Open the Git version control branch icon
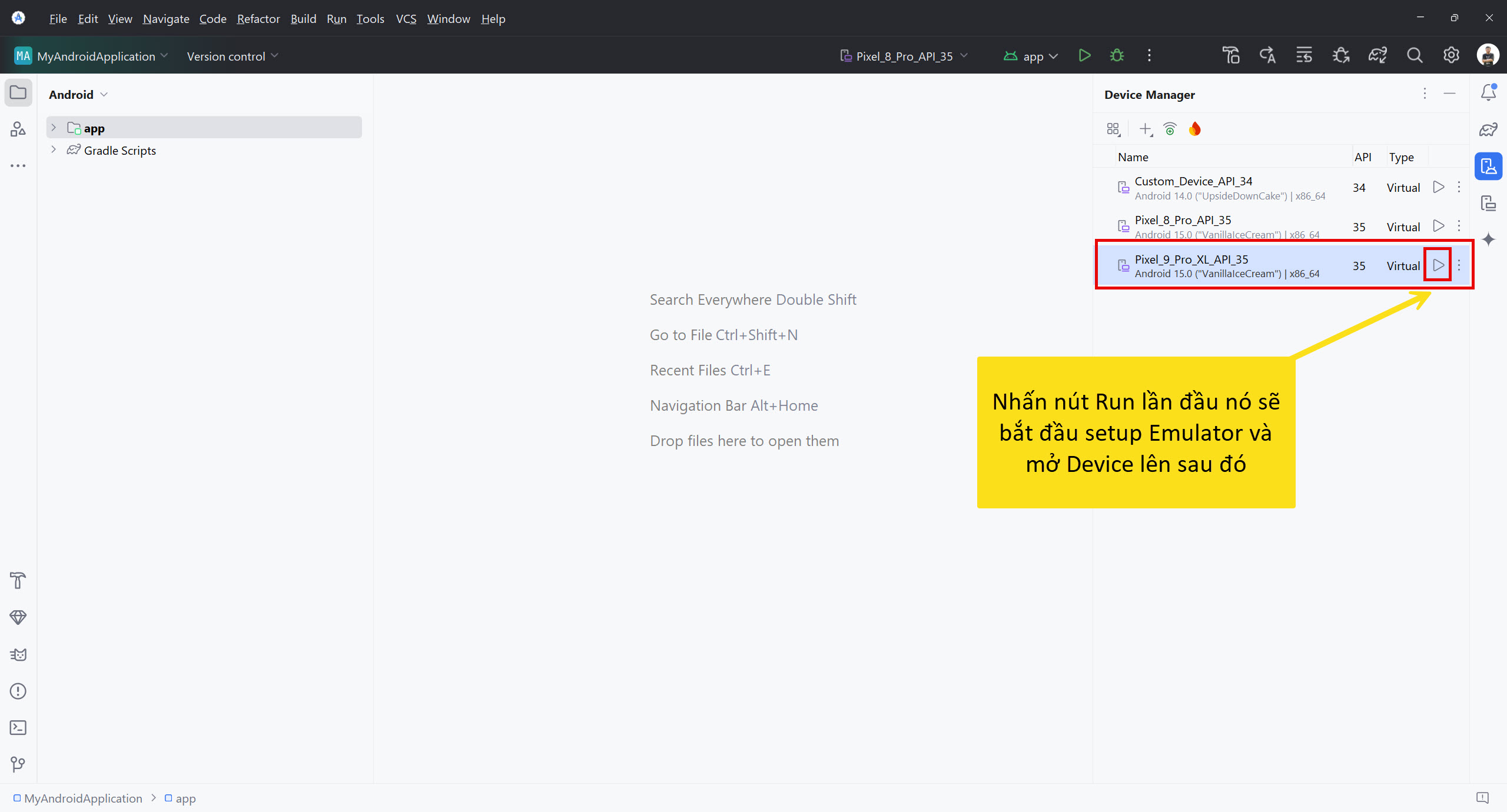The height and width of the screenshot is (812, 1507). click(18, 764)
